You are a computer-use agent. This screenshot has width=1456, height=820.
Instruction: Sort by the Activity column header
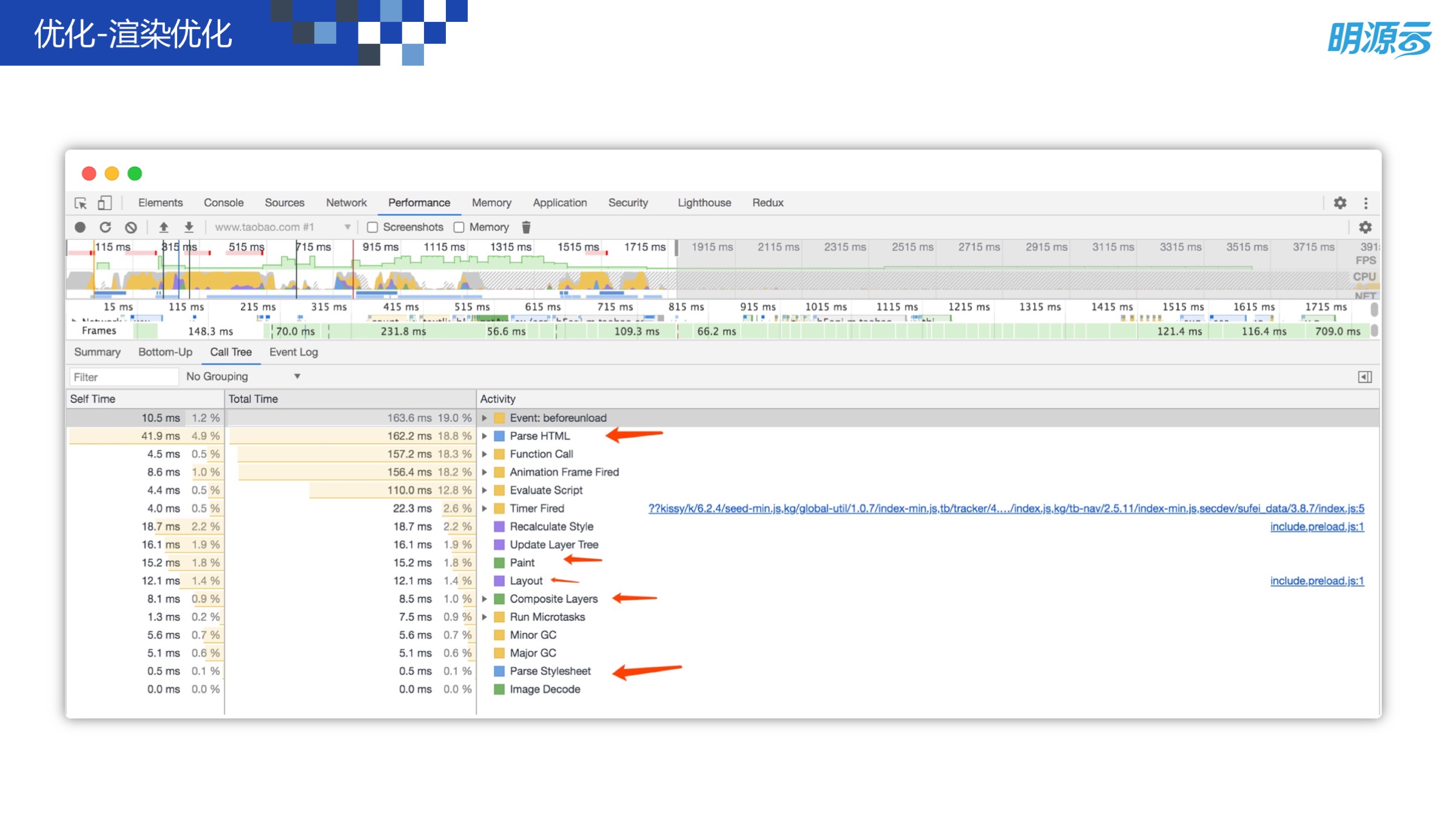[x=928, y=399]
